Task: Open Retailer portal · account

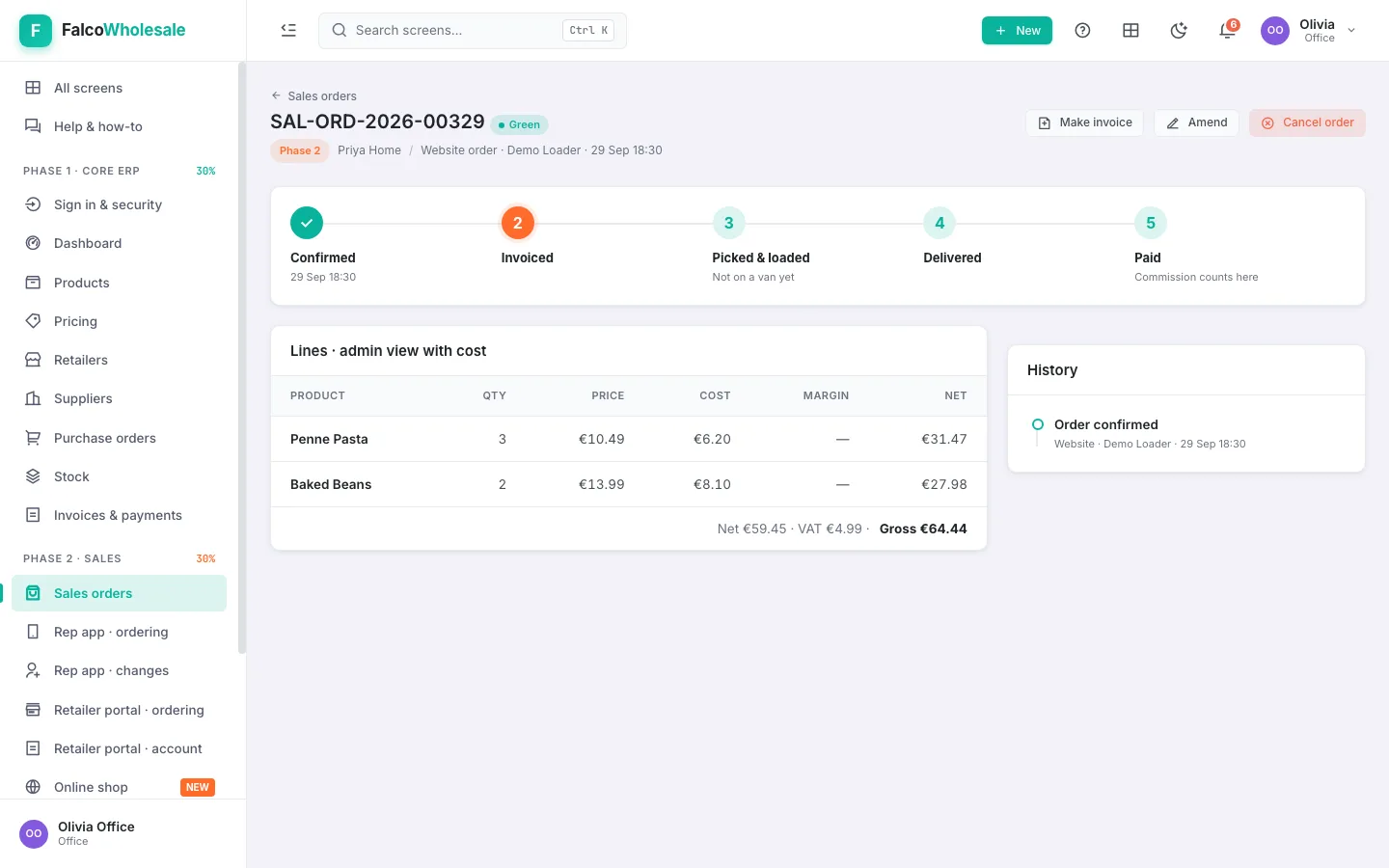Action: coord(120,748)
